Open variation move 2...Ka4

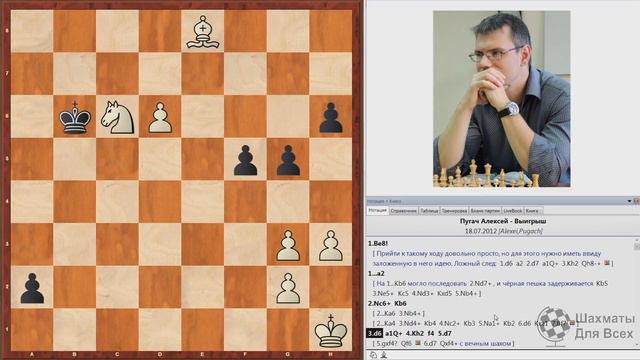point(386,323)
